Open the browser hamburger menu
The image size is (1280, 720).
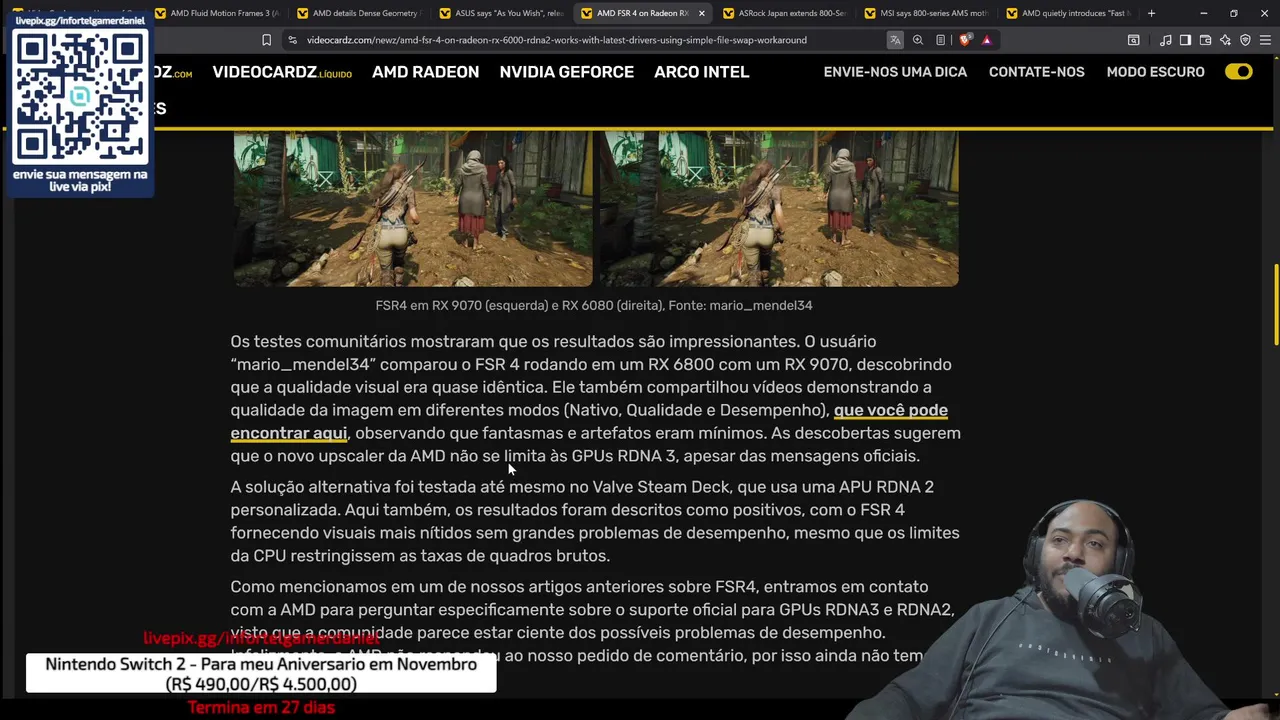[1265, 40]
